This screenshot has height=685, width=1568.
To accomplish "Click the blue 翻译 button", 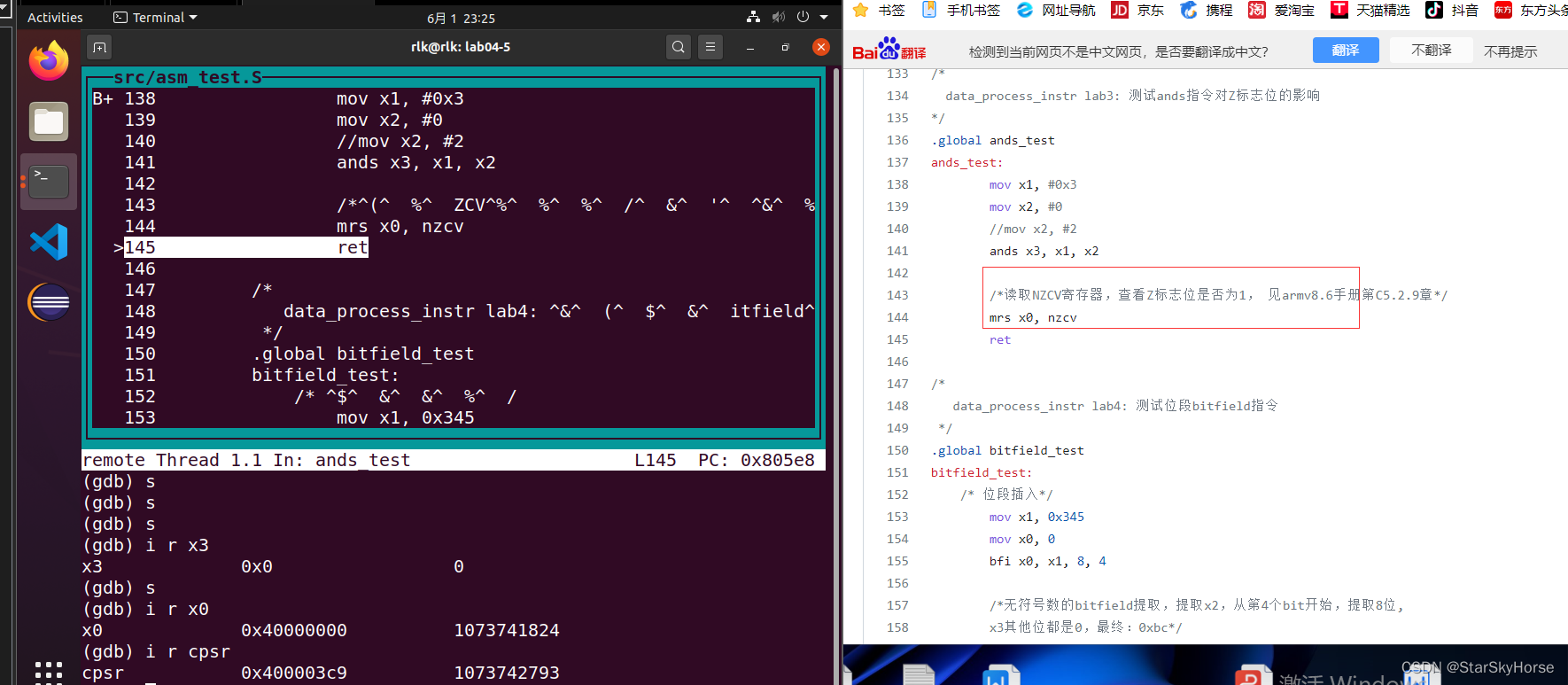I will [x=1346, y=51].
